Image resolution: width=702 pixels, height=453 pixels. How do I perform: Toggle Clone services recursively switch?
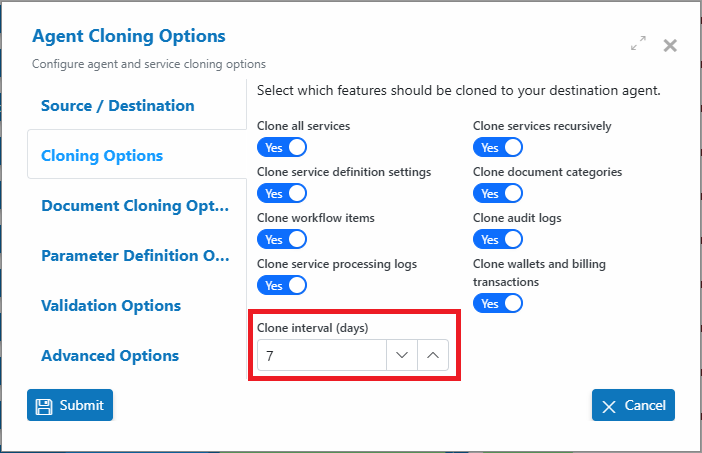498,147
